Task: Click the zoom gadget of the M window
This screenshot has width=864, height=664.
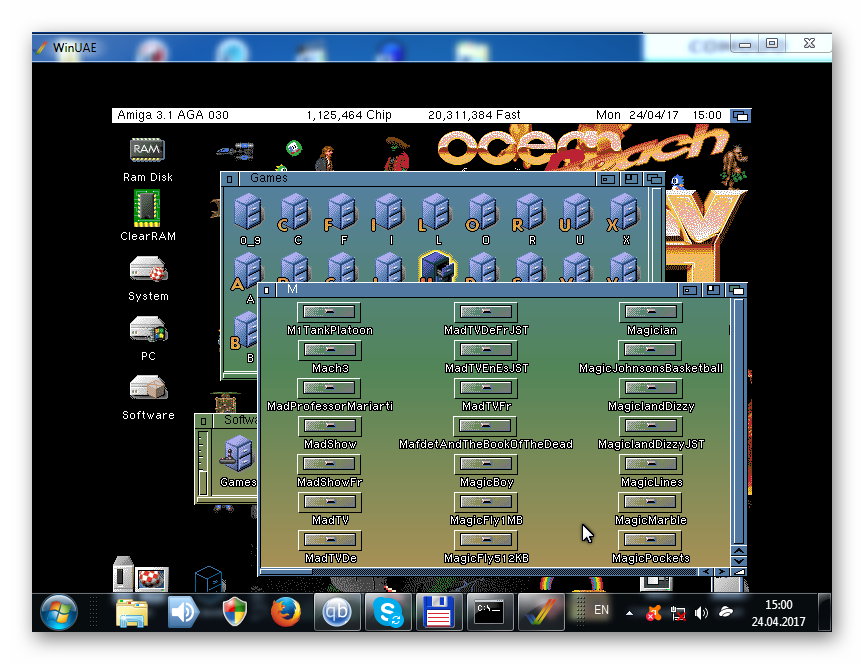Action: (x=714, y=290)
